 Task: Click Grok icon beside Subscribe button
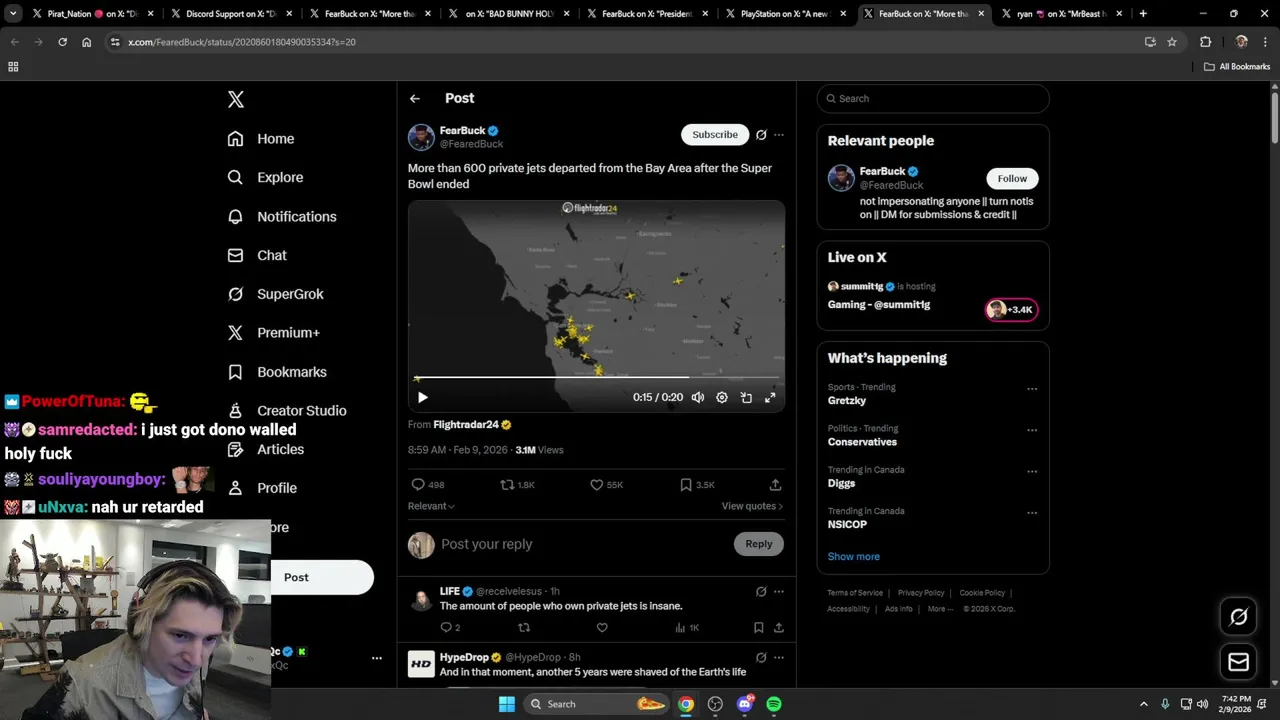pos(761,135)
